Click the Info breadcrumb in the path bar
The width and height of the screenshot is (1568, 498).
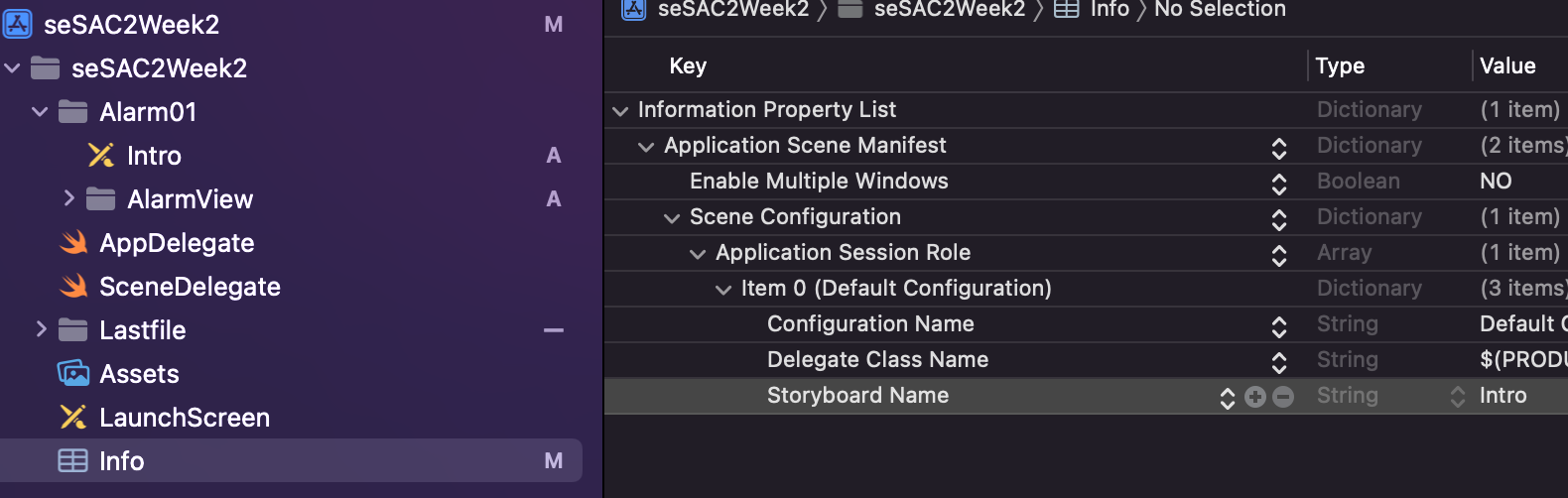click(x=1109, y=10)
